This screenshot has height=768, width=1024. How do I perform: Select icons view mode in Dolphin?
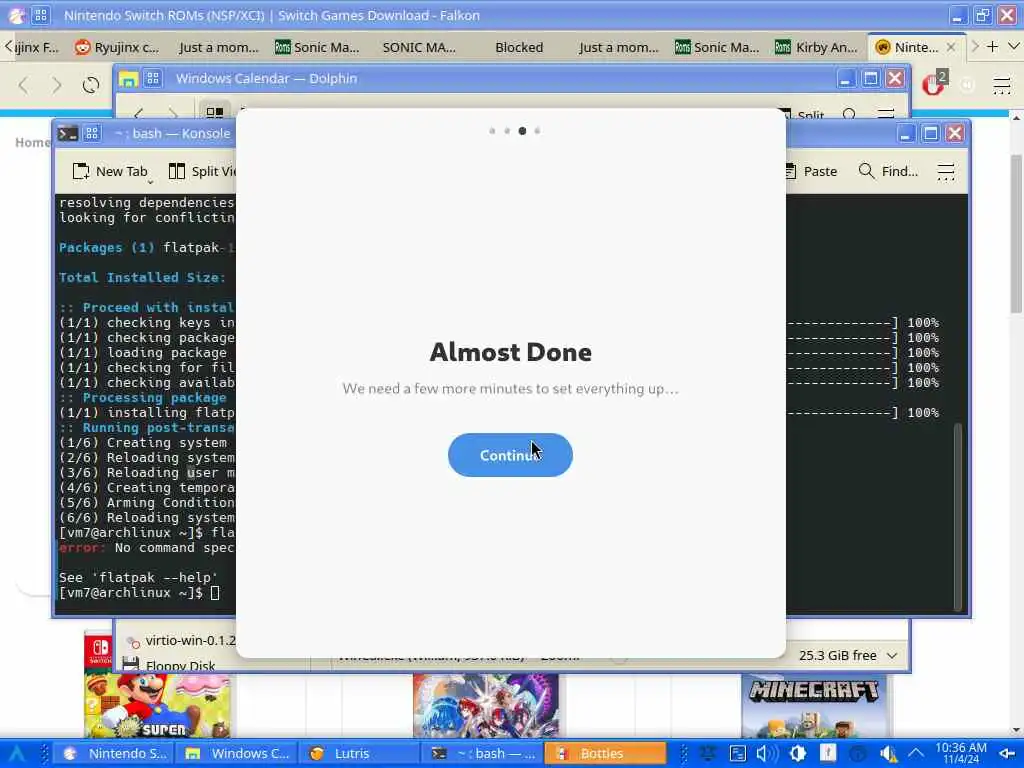pyautogui.click(x=215, y=112)
